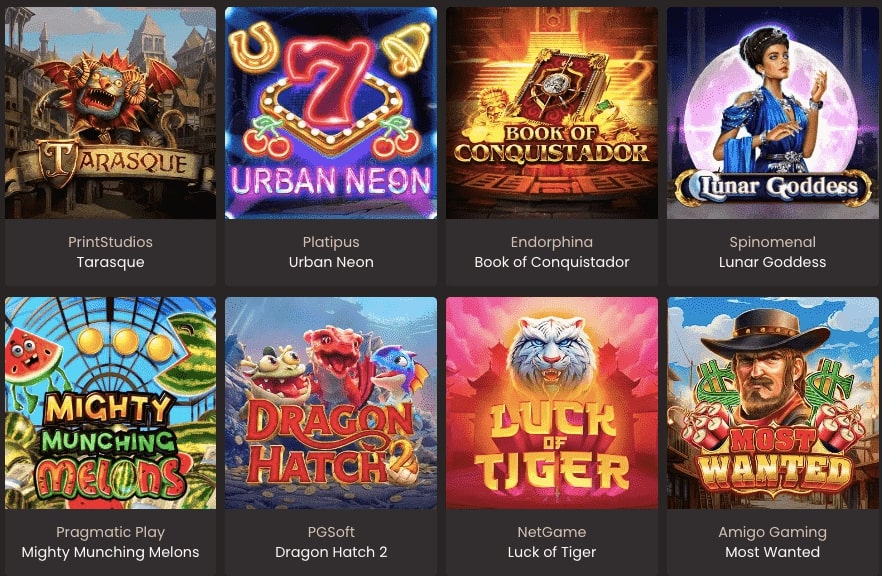Open the Tarasque game thumbnail
Screen dimensions: 882x576
point(110,112)
